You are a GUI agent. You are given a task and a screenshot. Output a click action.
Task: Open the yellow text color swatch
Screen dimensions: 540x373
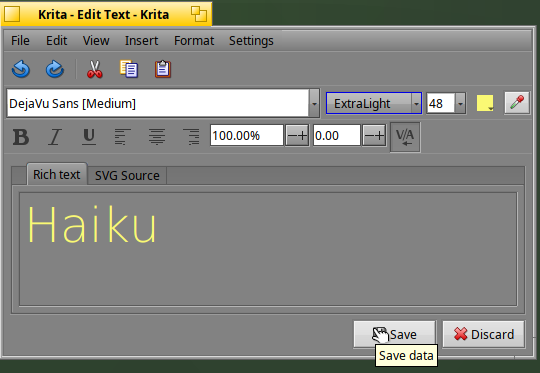pos(485,103)
